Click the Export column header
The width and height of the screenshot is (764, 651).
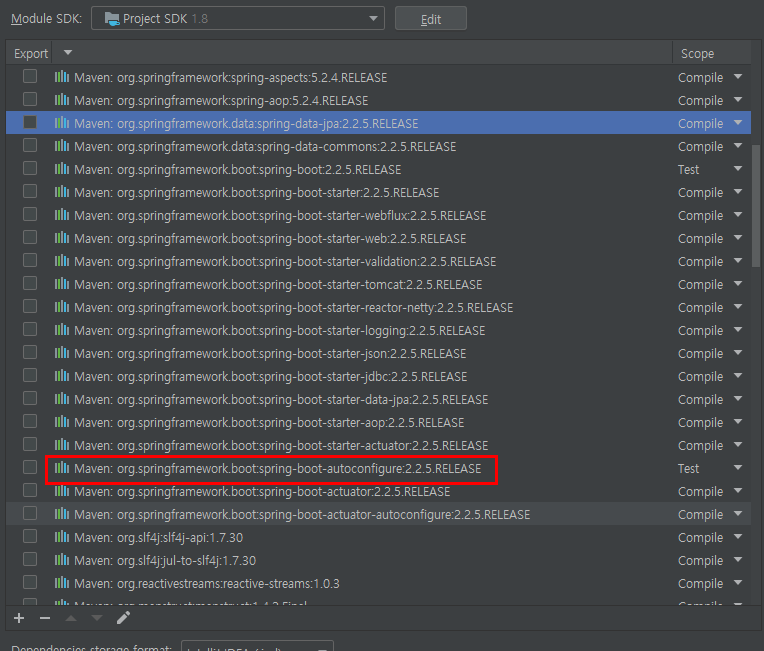click(31, 54)
